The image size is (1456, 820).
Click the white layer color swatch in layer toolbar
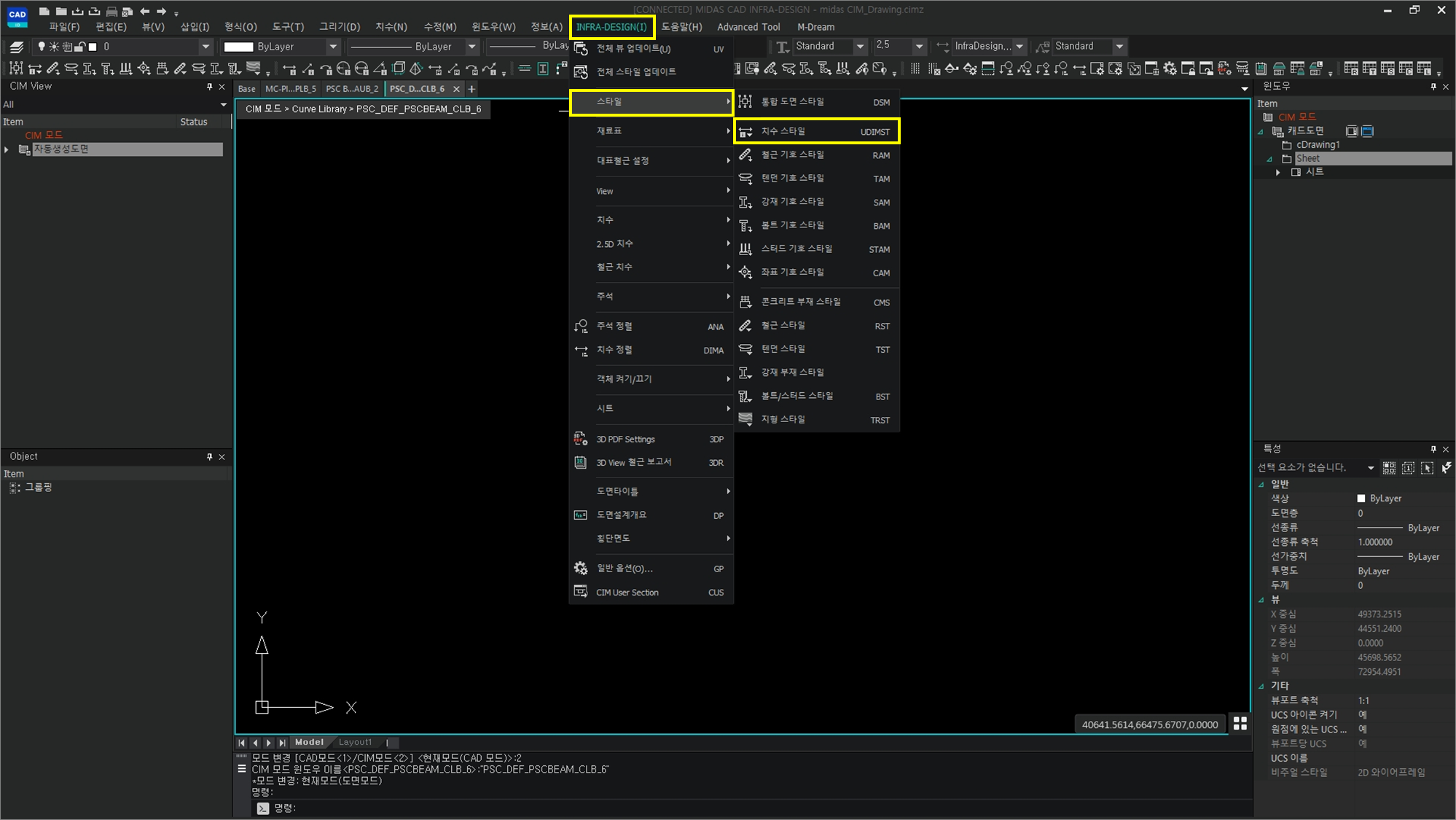93,47
